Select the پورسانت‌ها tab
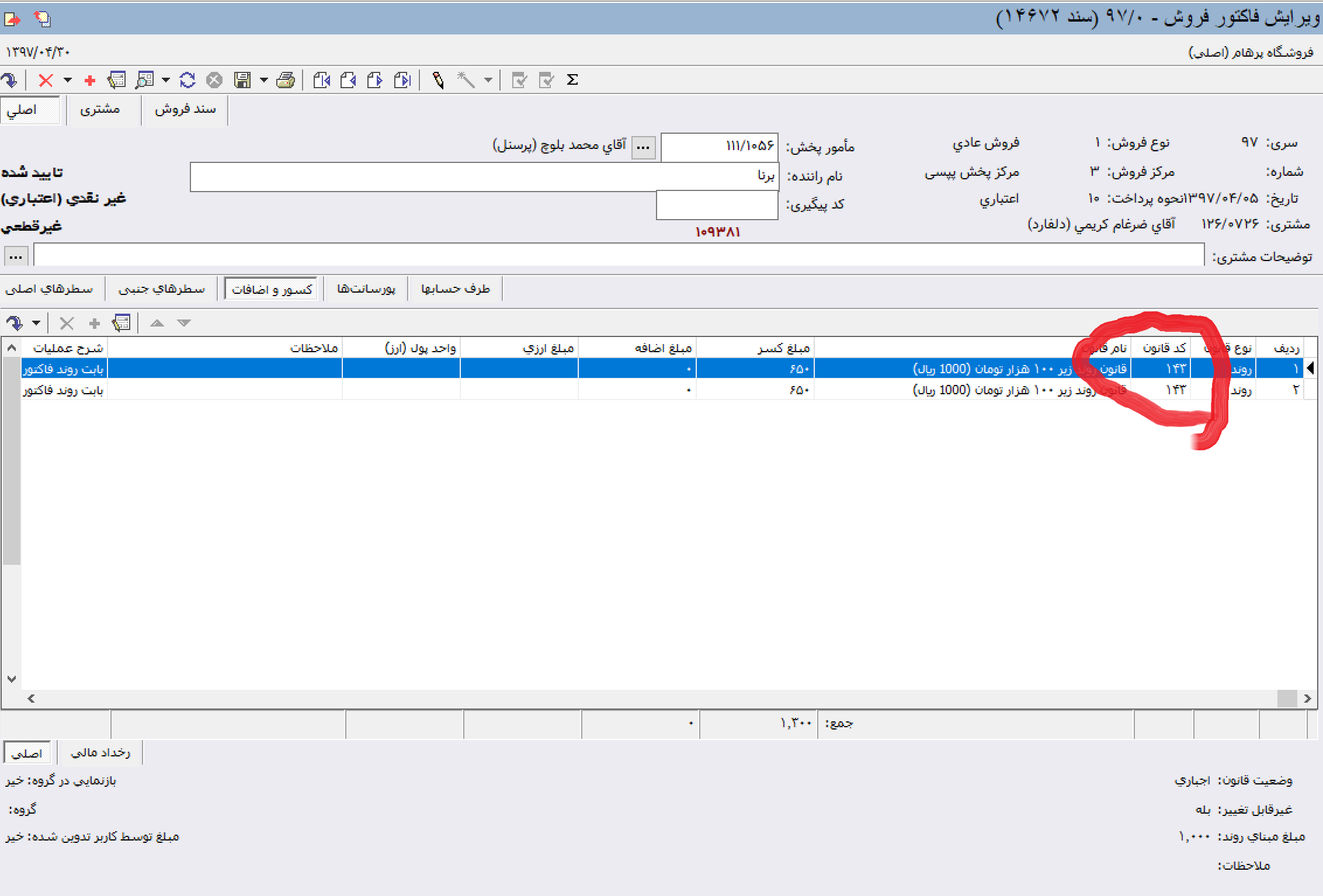 pyautogui.click(x=366, y=289)
